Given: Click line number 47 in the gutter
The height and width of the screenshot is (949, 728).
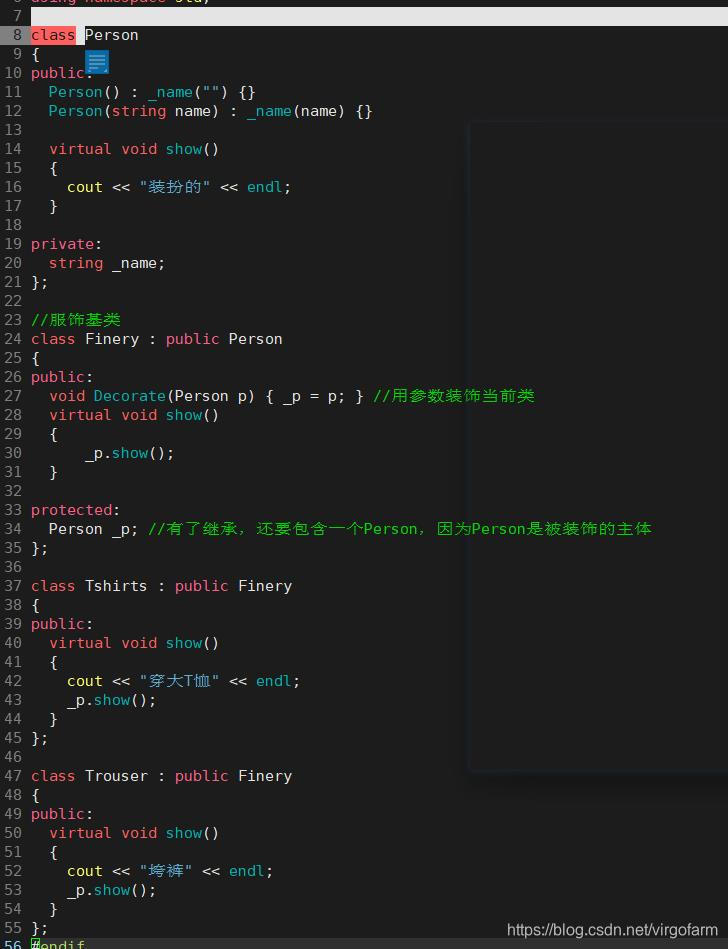Looking at the screenshot, I should point(13,776).
